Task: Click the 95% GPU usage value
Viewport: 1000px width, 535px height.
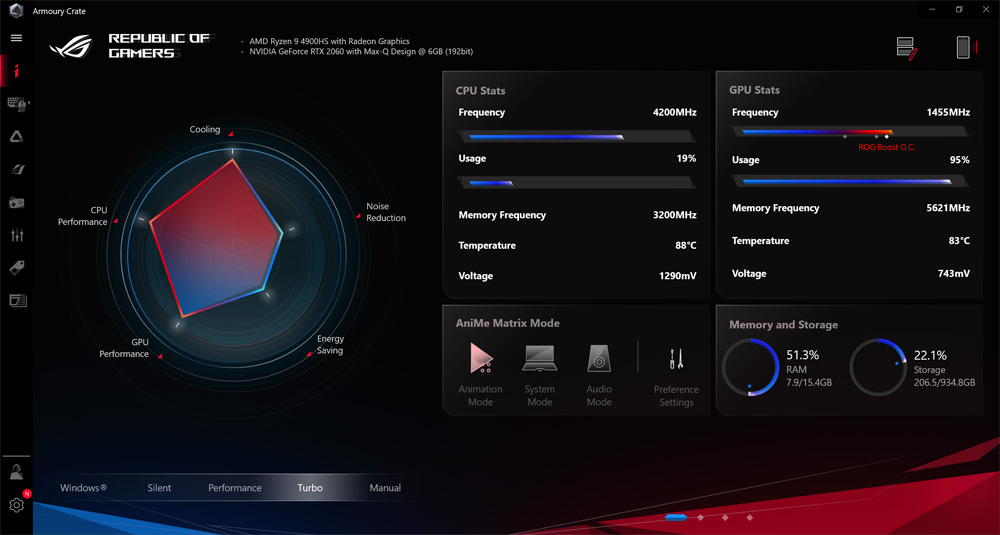Action: [960, 160]
